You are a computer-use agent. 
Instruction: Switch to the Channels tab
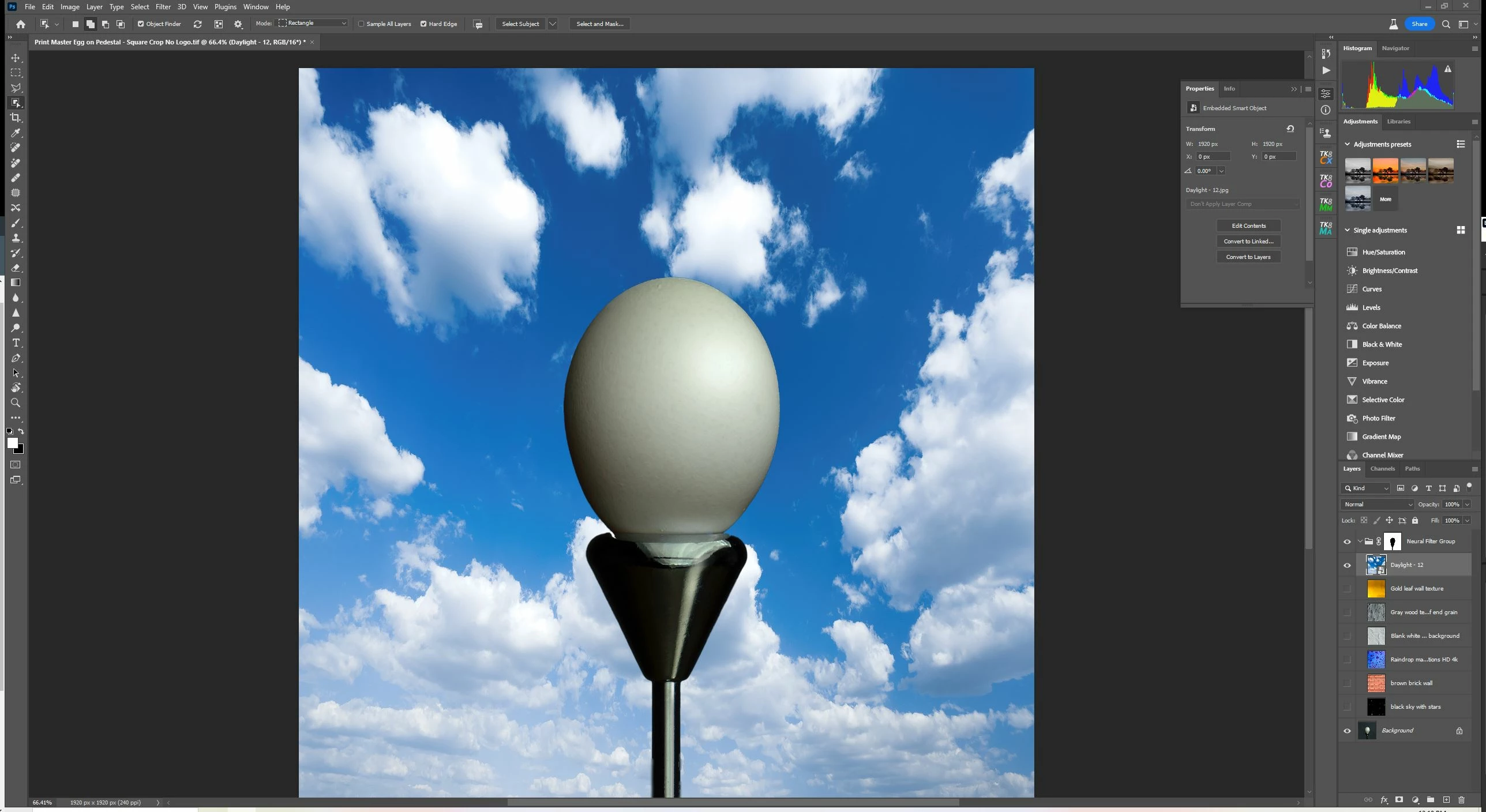(x=1382, y=468)
